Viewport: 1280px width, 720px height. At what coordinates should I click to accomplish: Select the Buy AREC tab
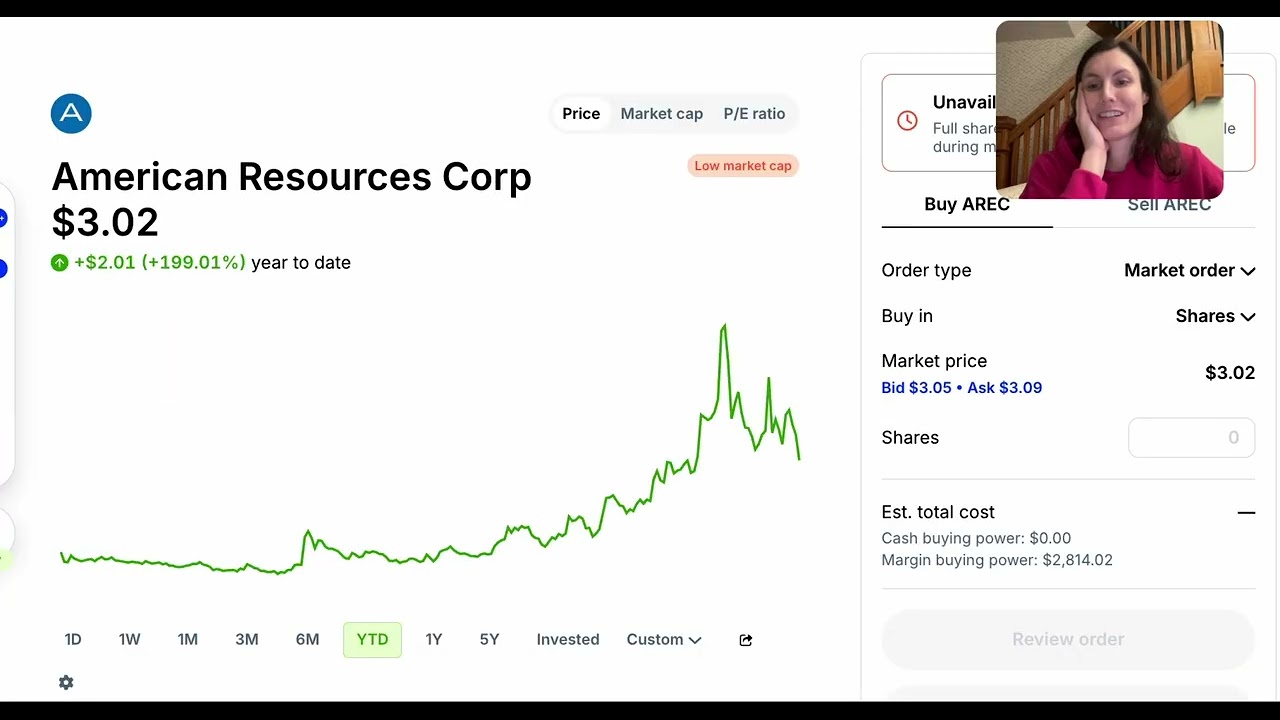point(967,204)
